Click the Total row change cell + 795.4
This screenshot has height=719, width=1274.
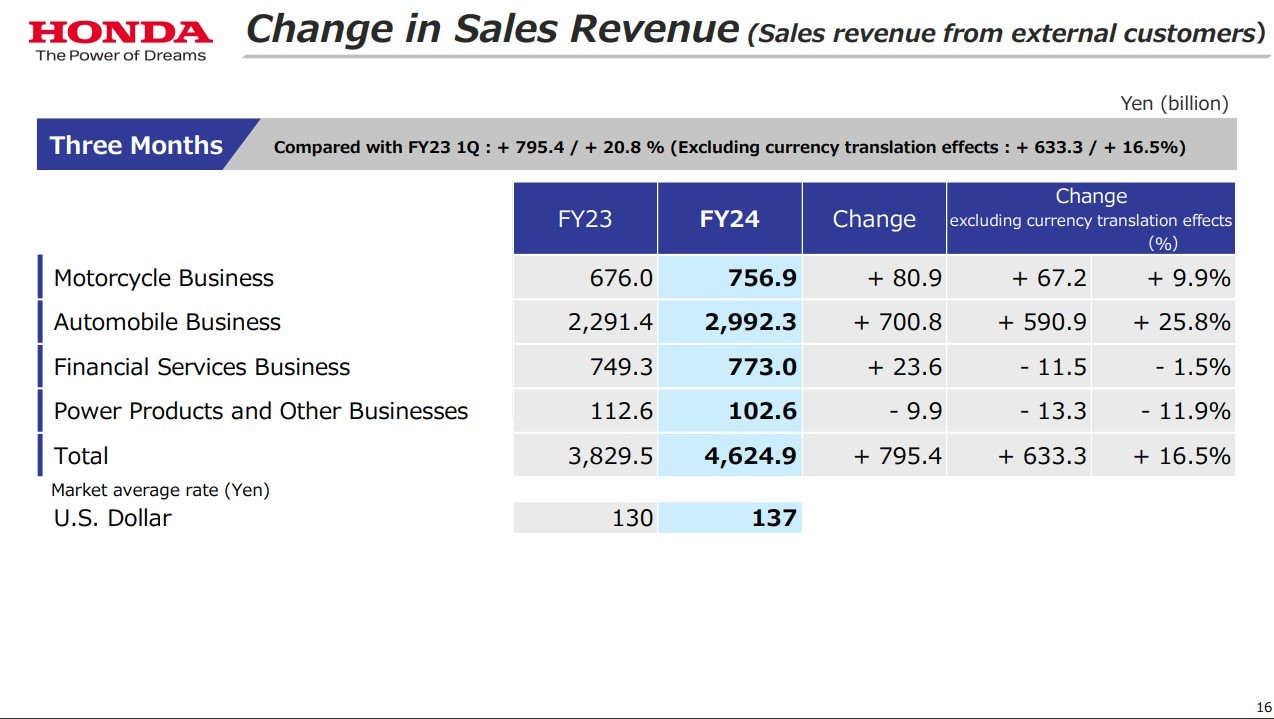tap(898, 456)
